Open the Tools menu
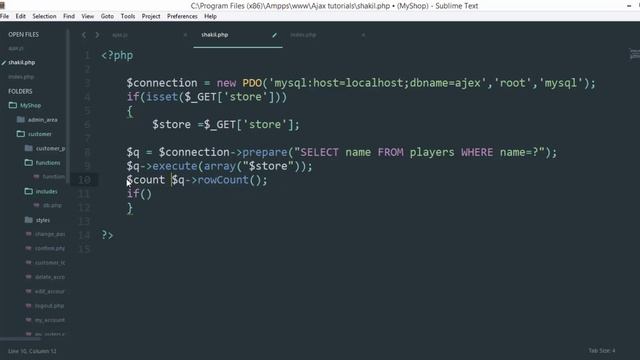 pyautogui.click(x=128, y=16)
